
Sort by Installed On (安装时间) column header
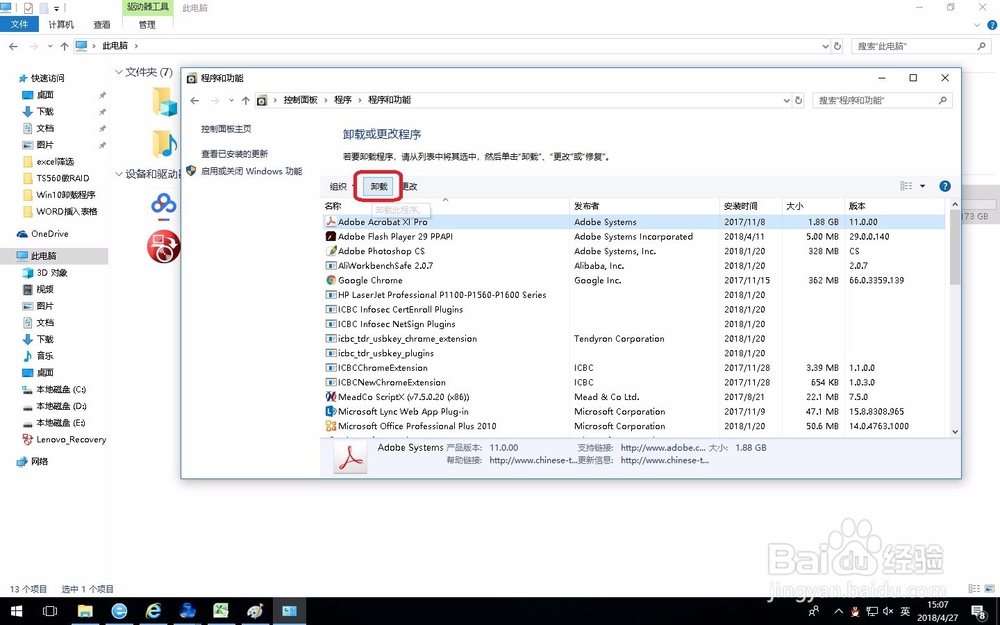pos(751,205)
